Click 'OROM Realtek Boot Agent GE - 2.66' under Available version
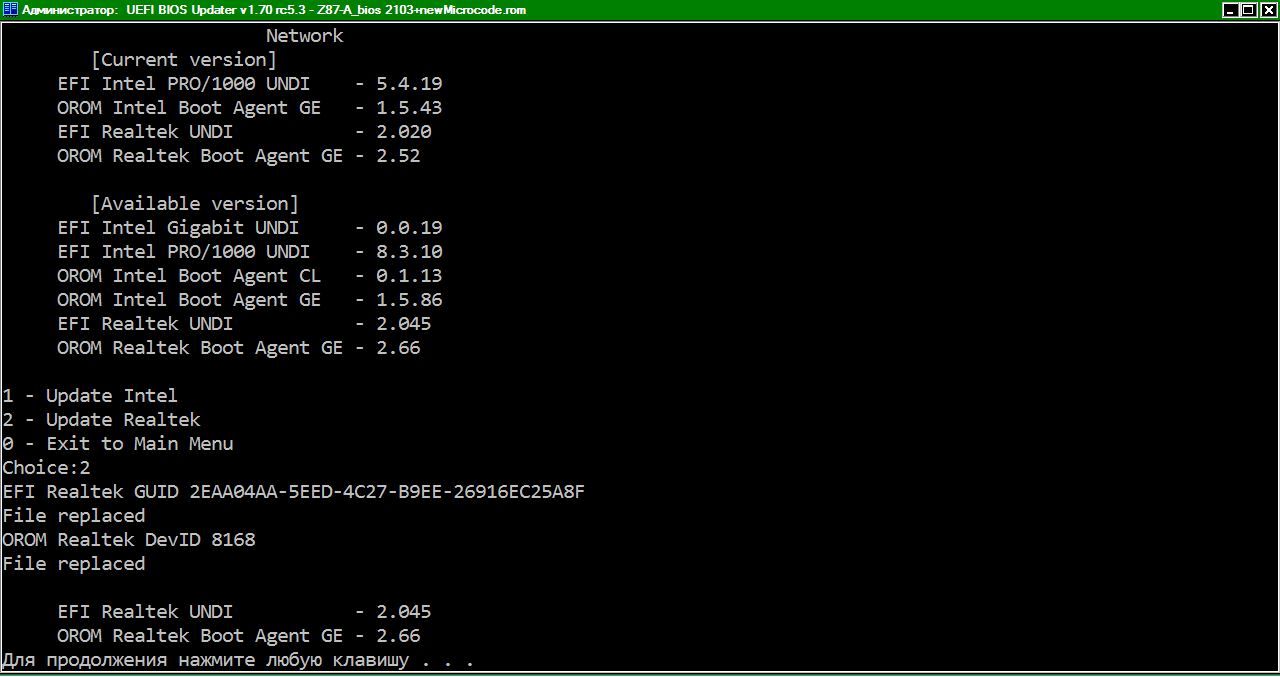This screenshot has width=1280, height=677. [x=238, y=348]
